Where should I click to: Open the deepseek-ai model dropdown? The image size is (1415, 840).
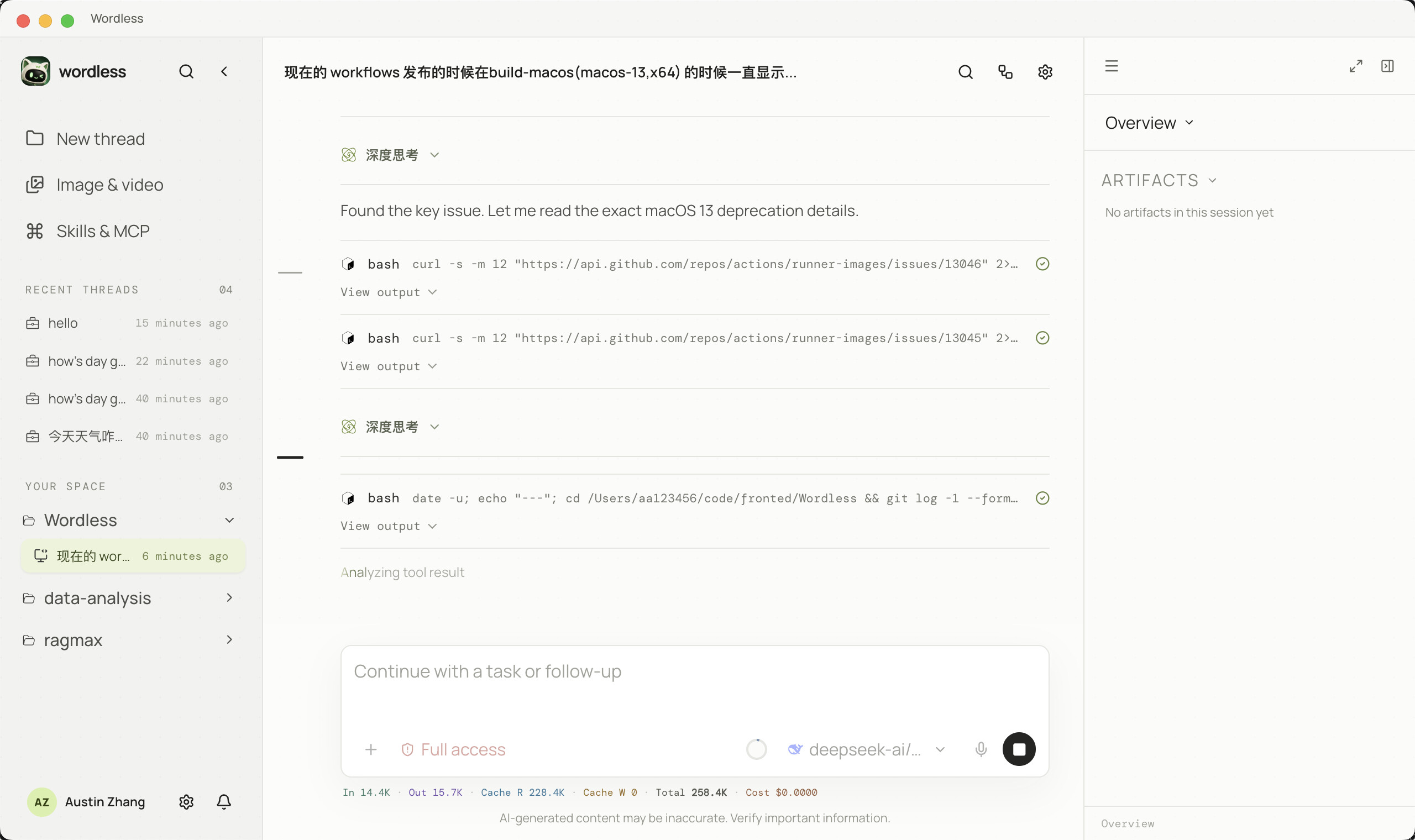(867, 749)
